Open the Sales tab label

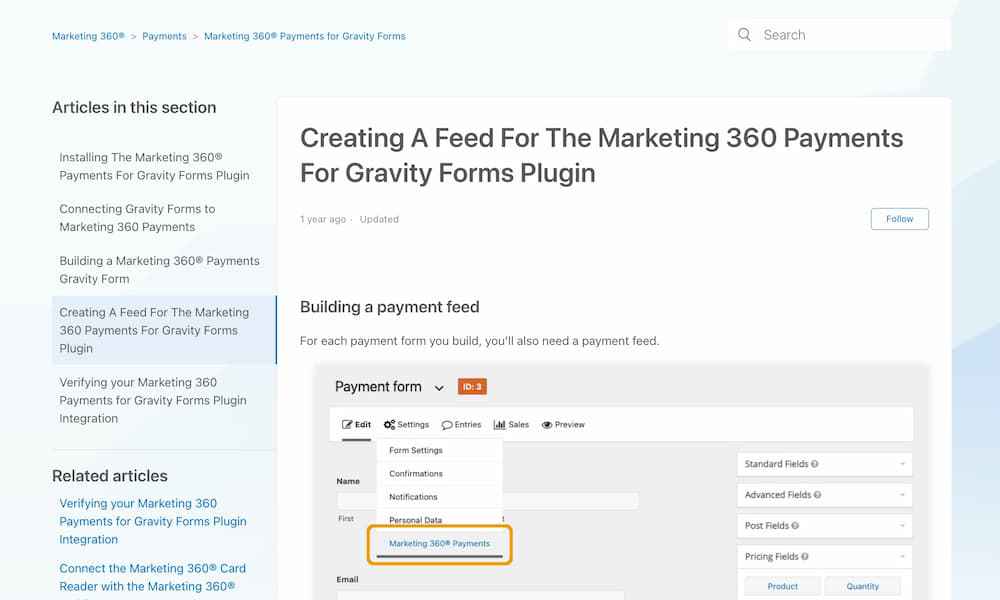coord(518,425)
